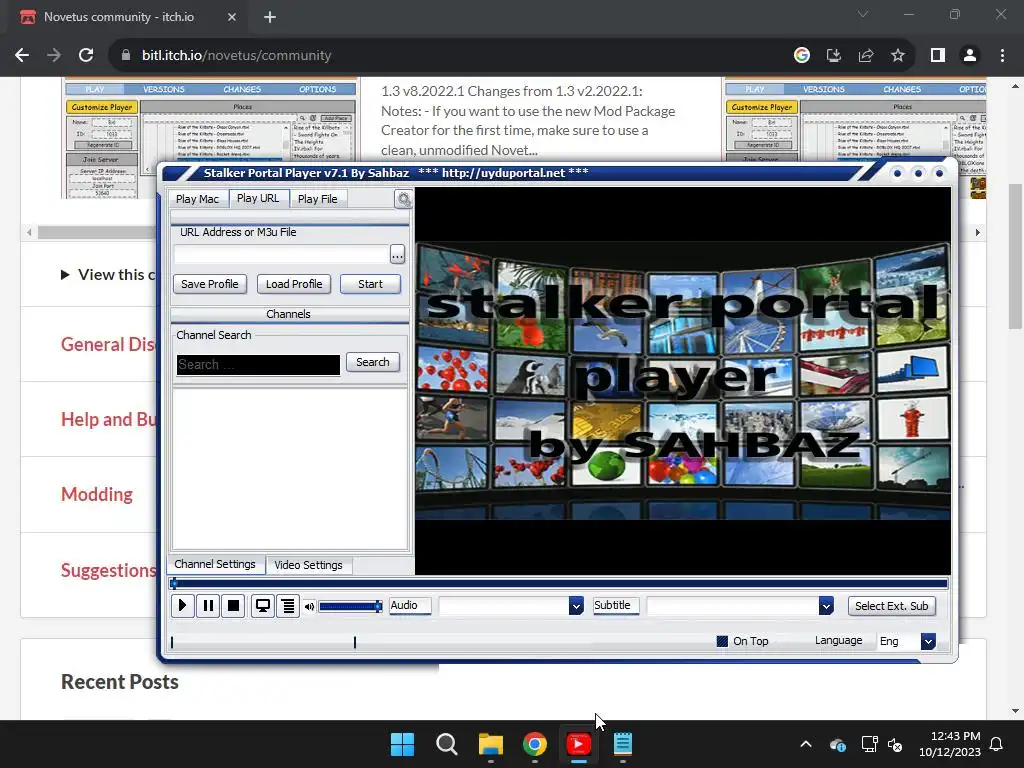Click the playback seek progress bar
The width and height of the screenshot is (1024, 768).
pyautogui.click(x=559, y=584)
